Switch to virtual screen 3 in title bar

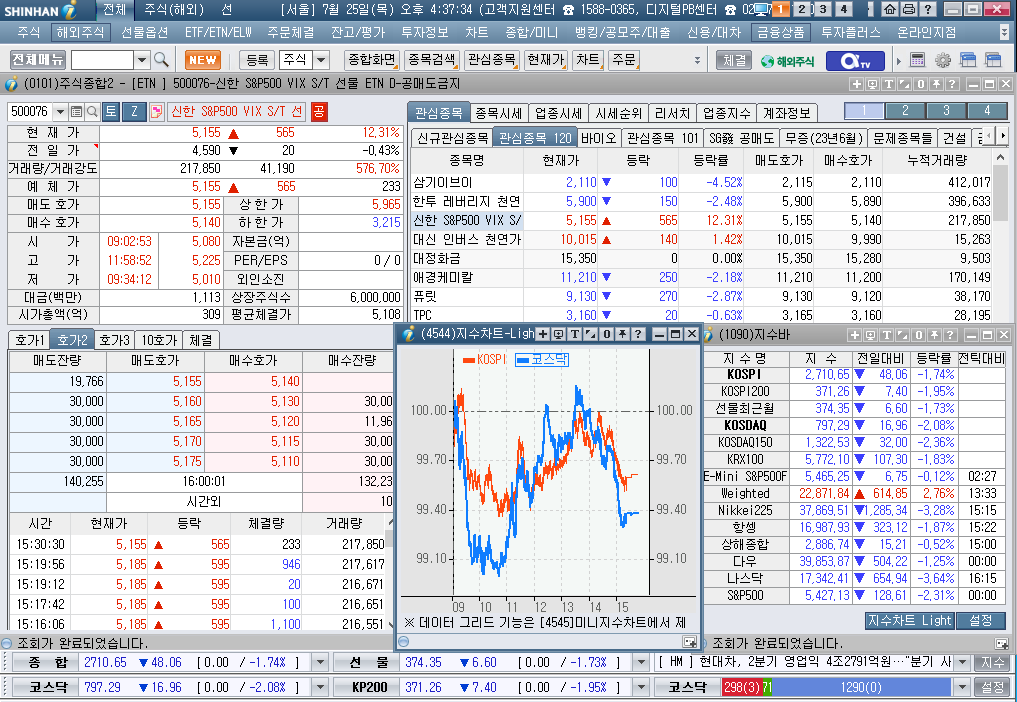coord(823,9)
